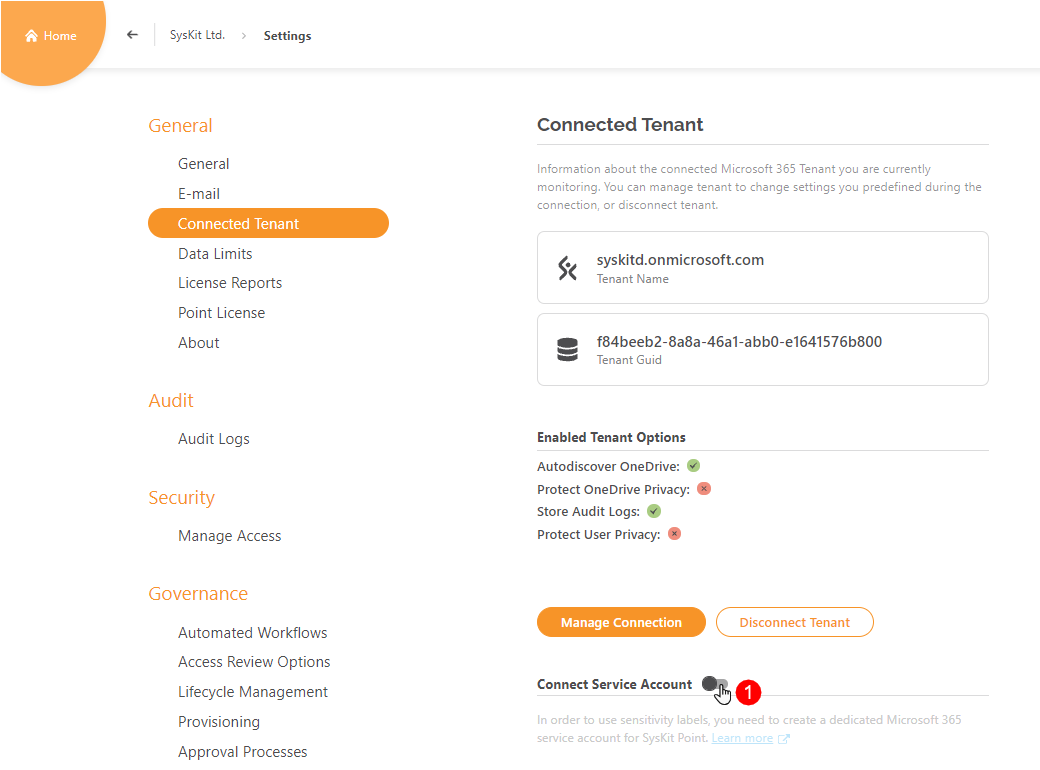Open Manage Access settings
This screenshot has width=1040, height=770.
(229, 536)
